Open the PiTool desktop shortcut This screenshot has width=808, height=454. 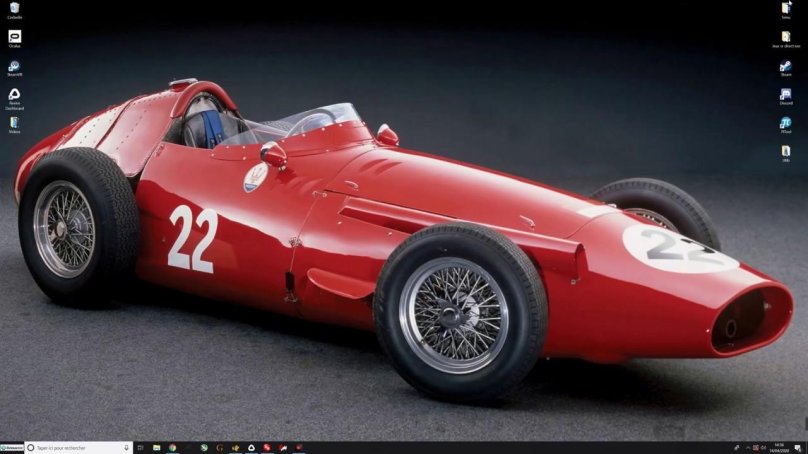point(786,123)
